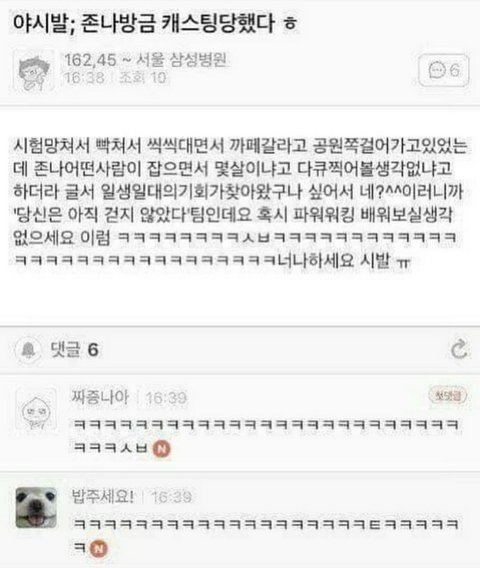The height and width of the screenshot is (568, 480).
Task: Open 밥주세요! dog profile picture
Action: 36,508
